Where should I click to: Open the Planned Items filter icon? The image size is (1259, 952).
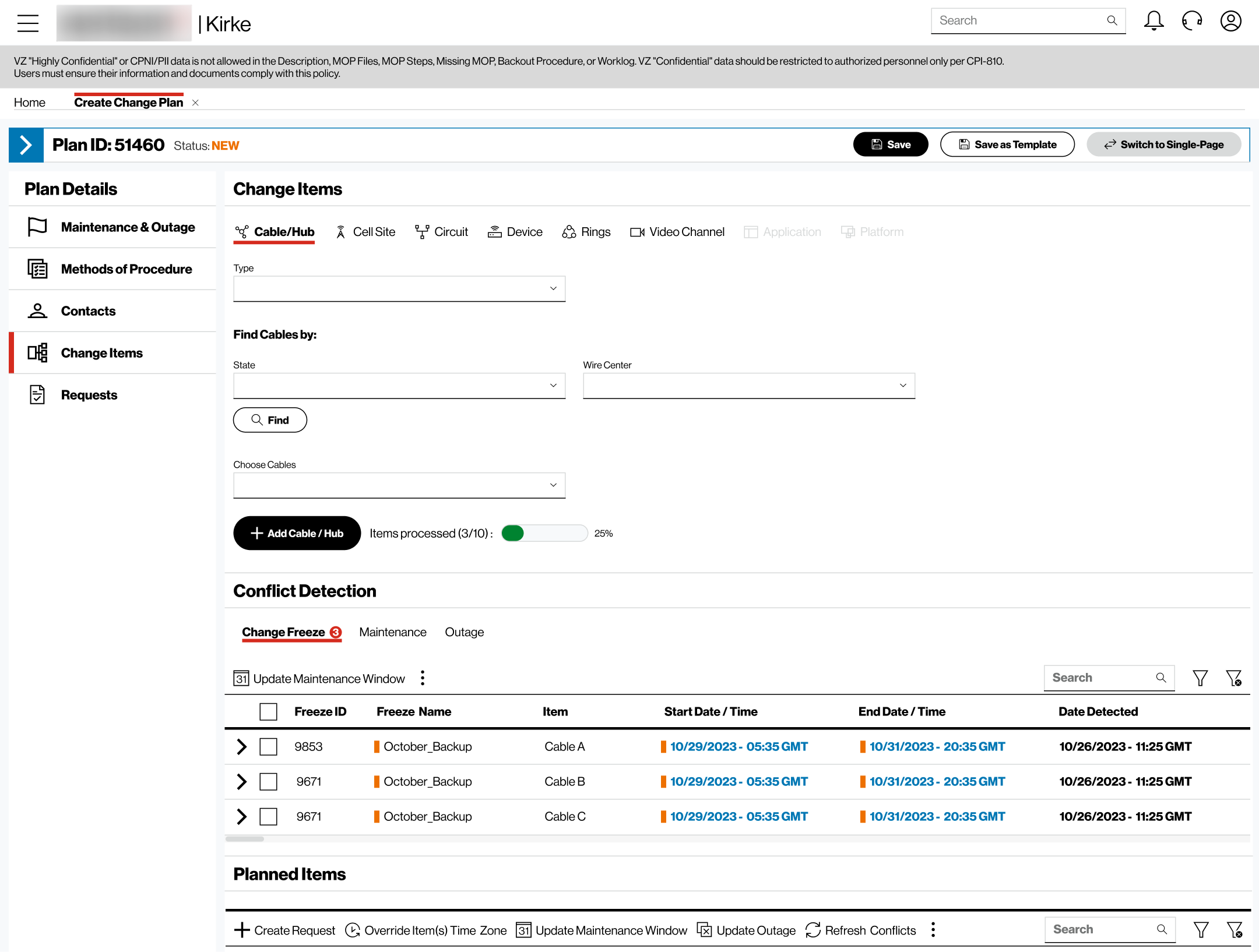[1201, 930]
